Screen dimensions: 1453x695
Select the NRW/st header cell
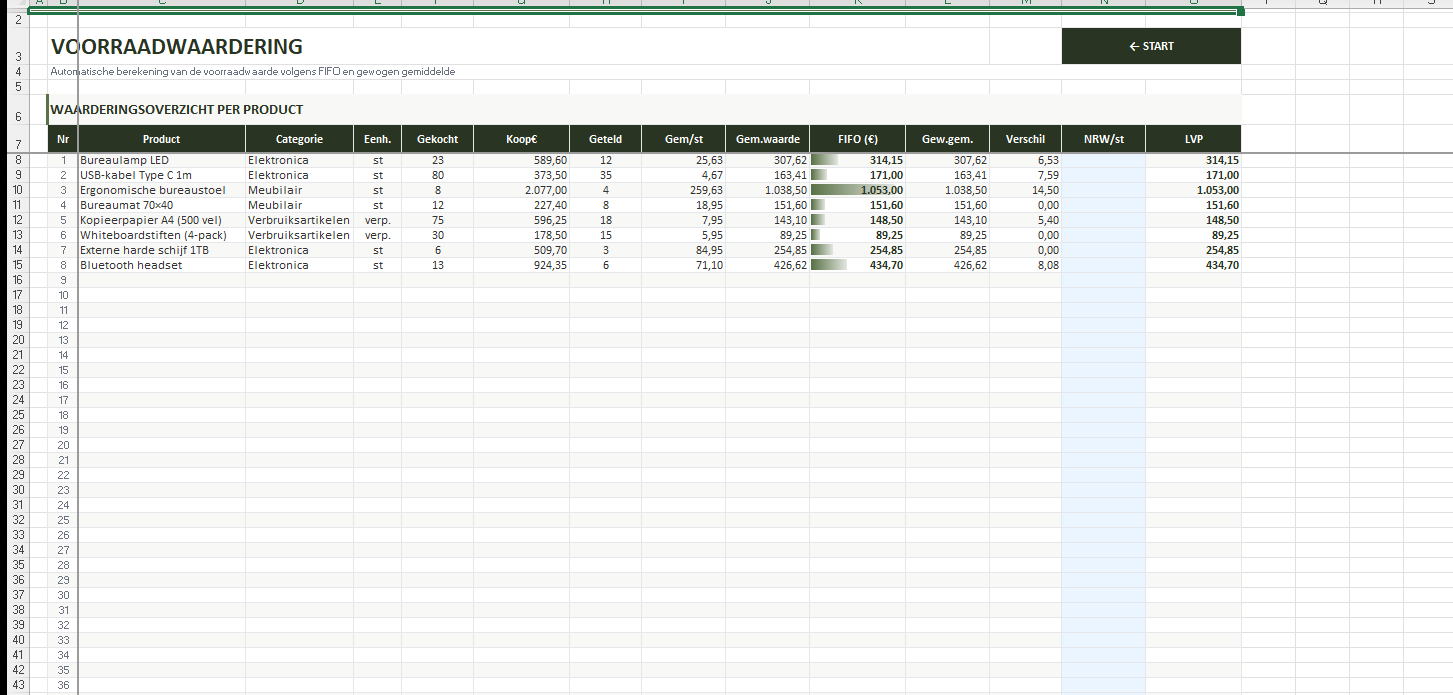click(1103, 139)
